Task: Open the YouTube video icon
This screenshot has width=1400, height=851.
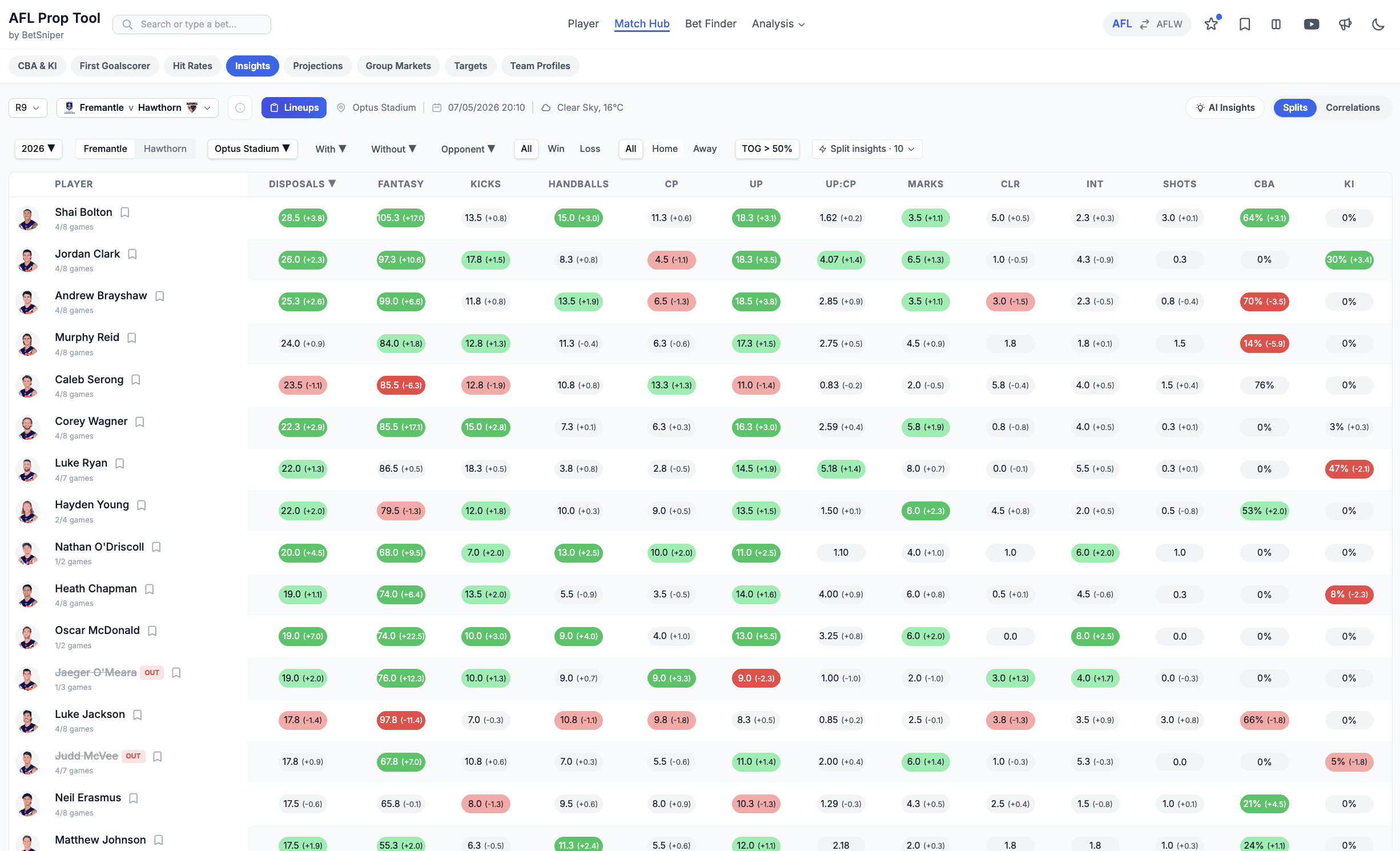Action: point(1312,24)
